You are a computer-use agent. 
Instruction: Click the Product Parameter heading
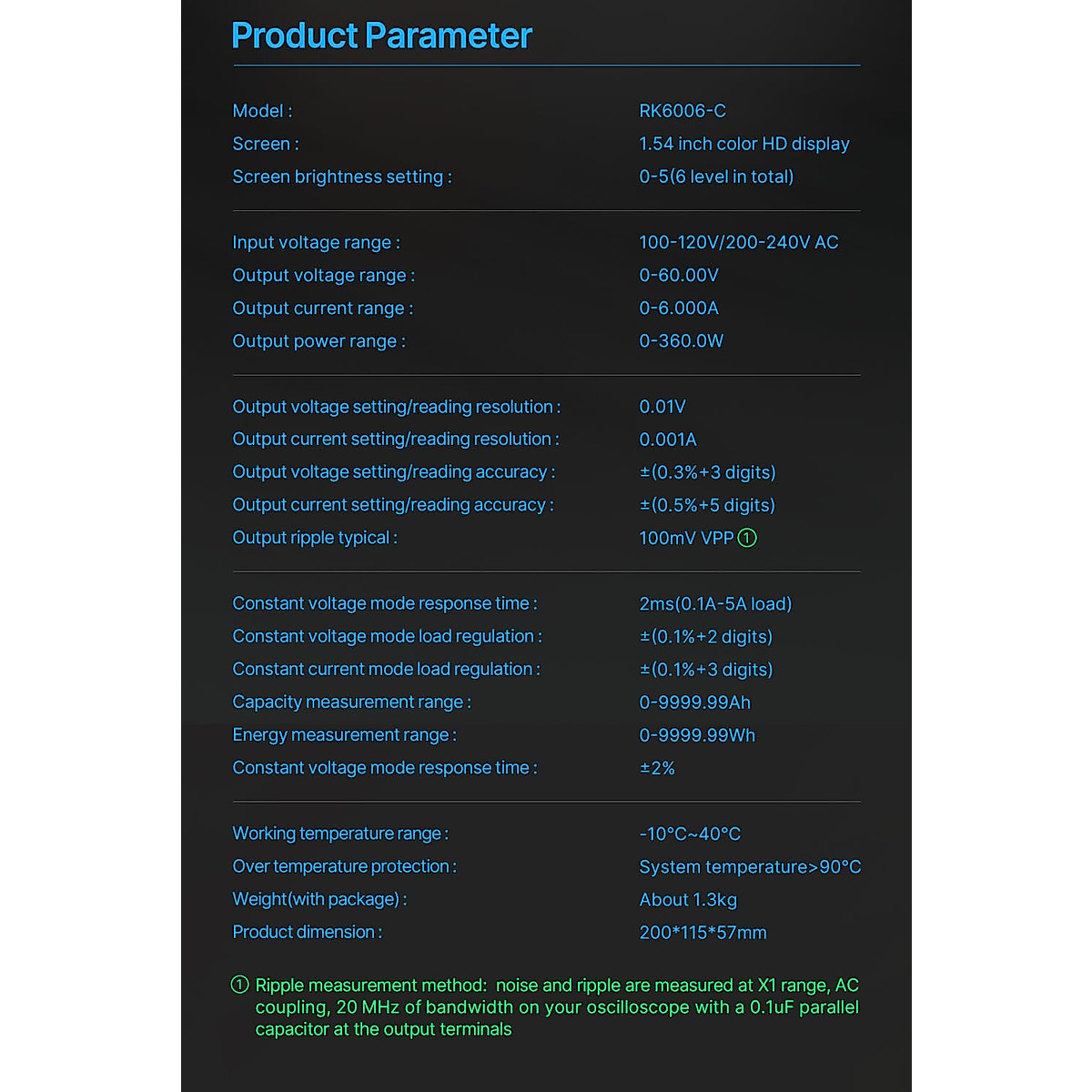(x=381, y=35)
